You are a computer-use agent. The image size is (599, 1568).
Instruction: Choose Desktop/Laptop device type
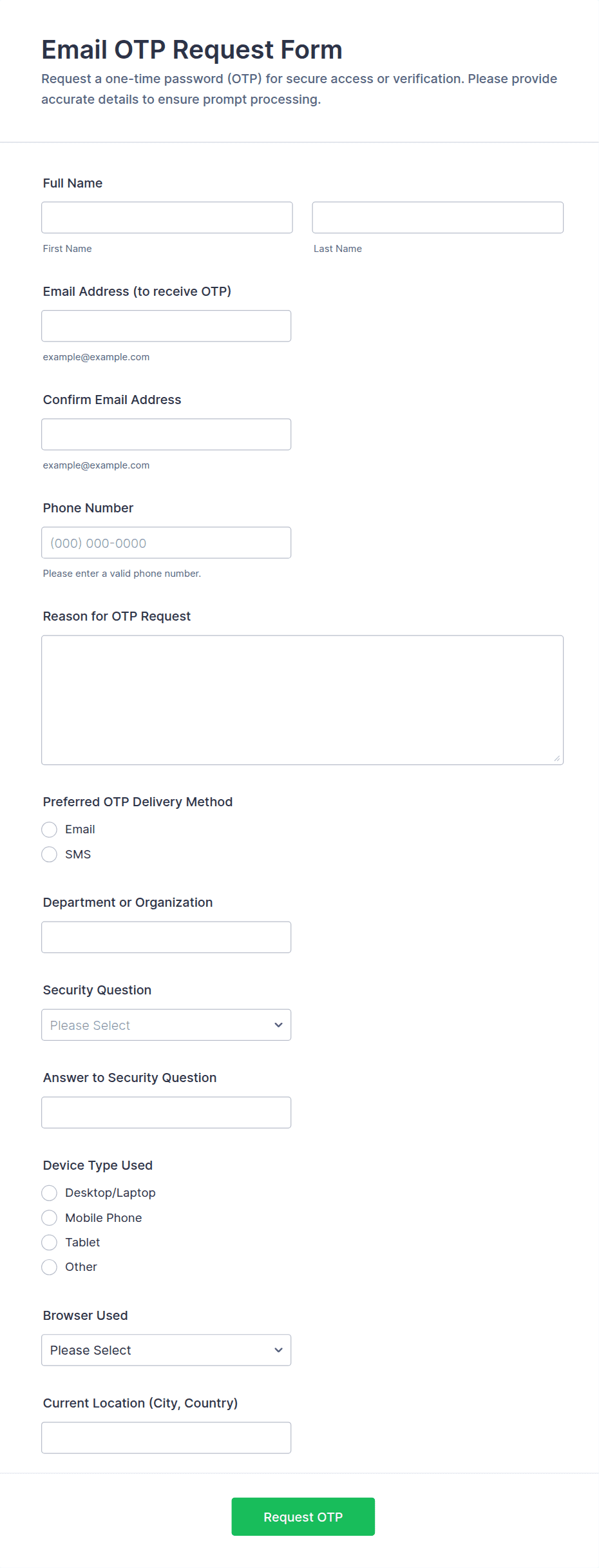[50, 1193]
